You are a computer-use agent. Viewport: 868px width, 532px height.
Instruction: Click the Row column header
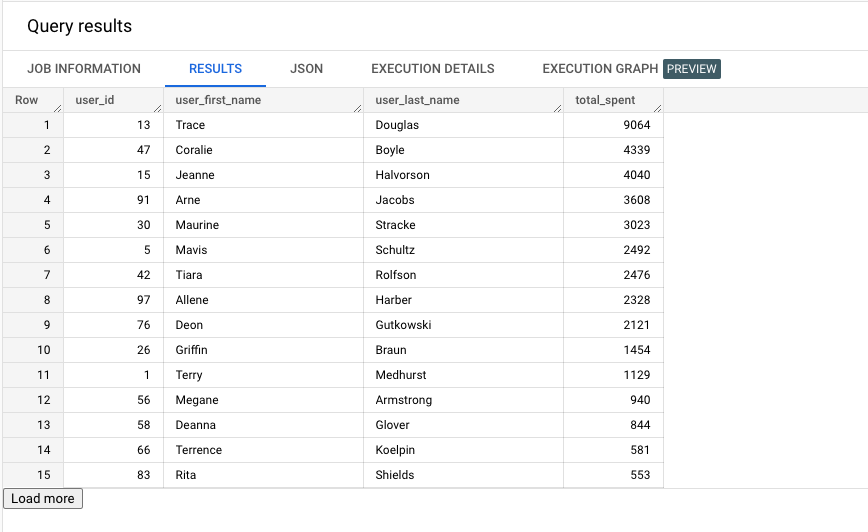(x=27, y=100)
